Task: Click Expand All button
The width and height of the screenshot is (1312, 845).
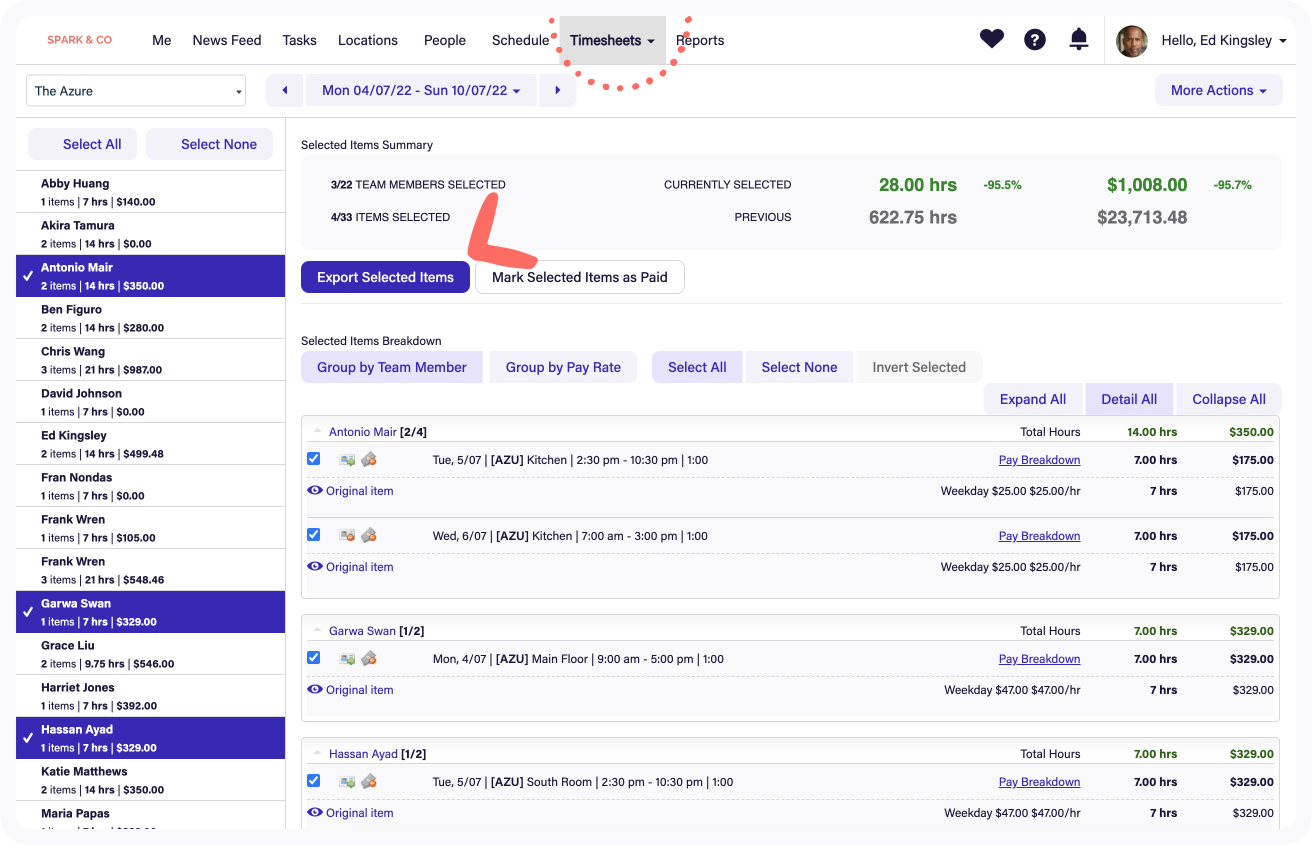Action: (x=1033, y=399)
